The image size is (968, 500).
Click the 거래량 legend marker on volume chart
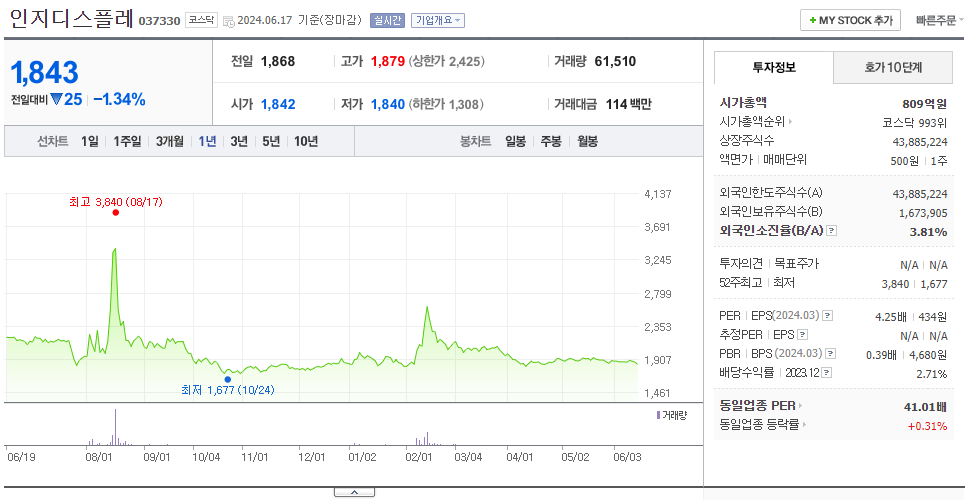(658, 415)
